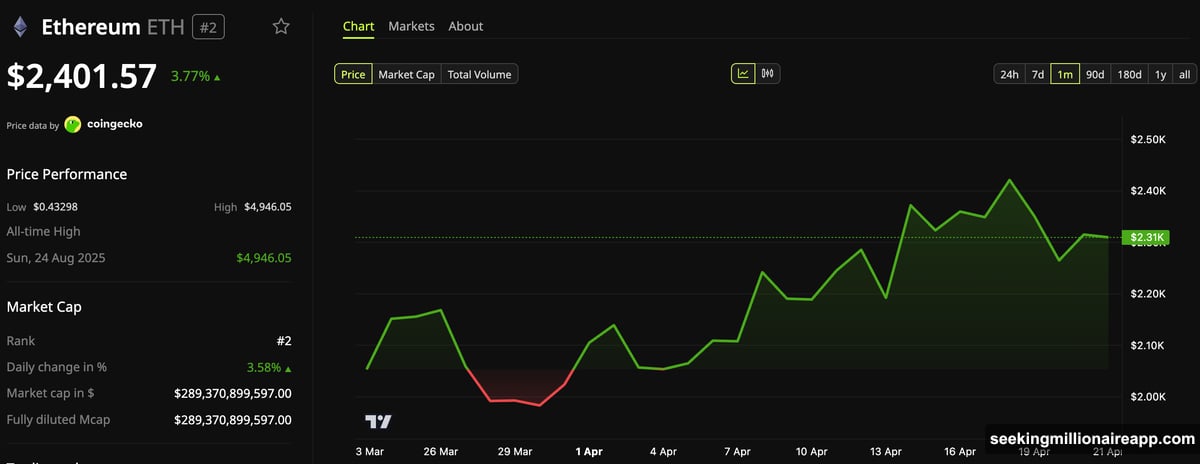Image resolution: width=1200 pixels, height=464 pixels.
Task: Click the Fully diluted Mcap value
Action: click(233, 420)
